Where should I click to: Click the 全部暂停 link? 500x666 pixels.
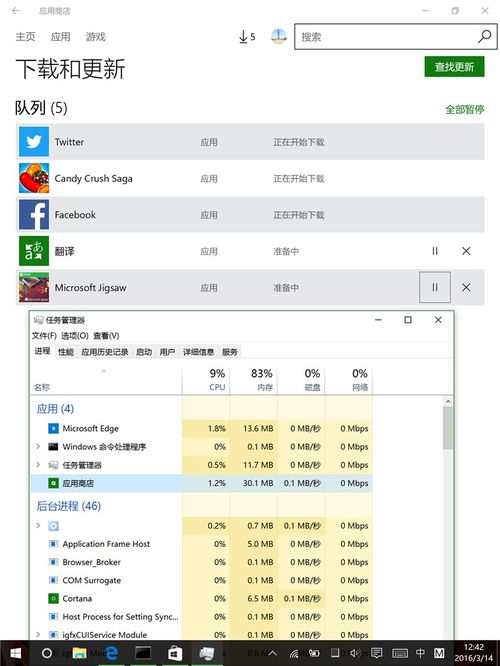464,110
